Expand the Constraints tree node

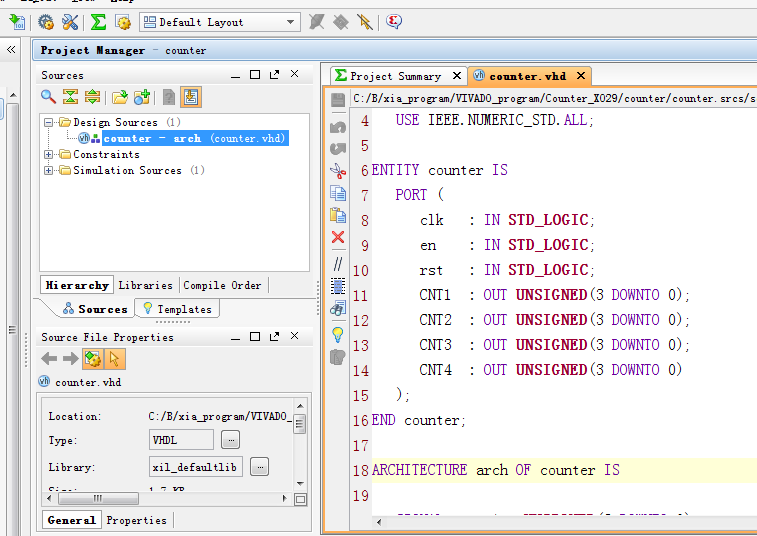click(x=48, y=155)
